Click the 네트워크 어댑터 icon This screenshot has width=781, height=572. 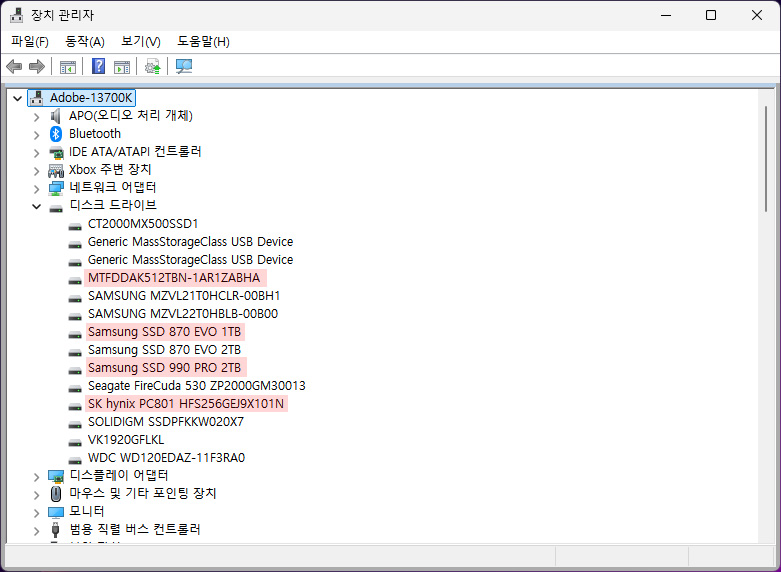coord(56,188)
